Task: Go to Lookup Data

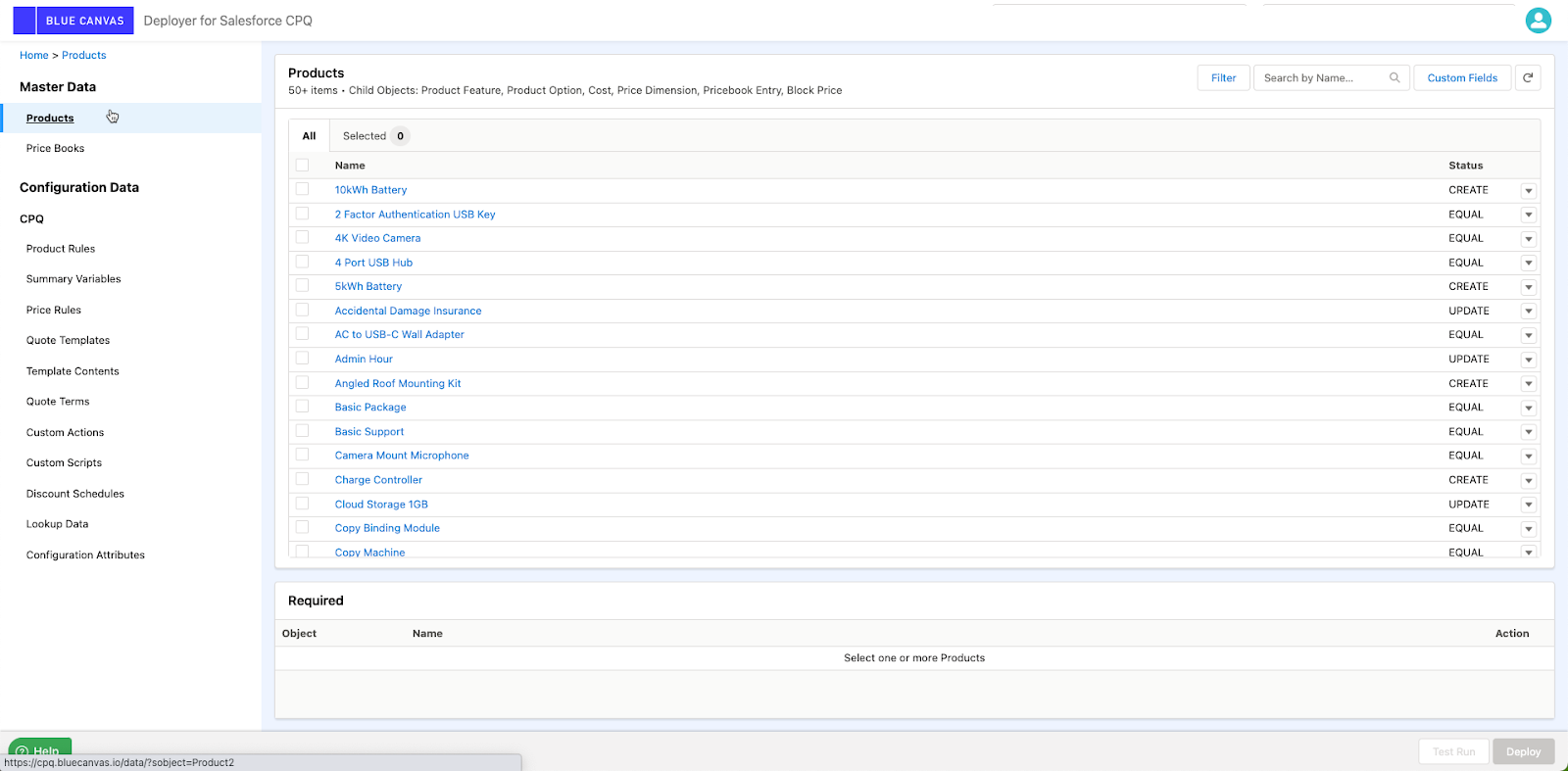Action: click(x=57, y=524)
